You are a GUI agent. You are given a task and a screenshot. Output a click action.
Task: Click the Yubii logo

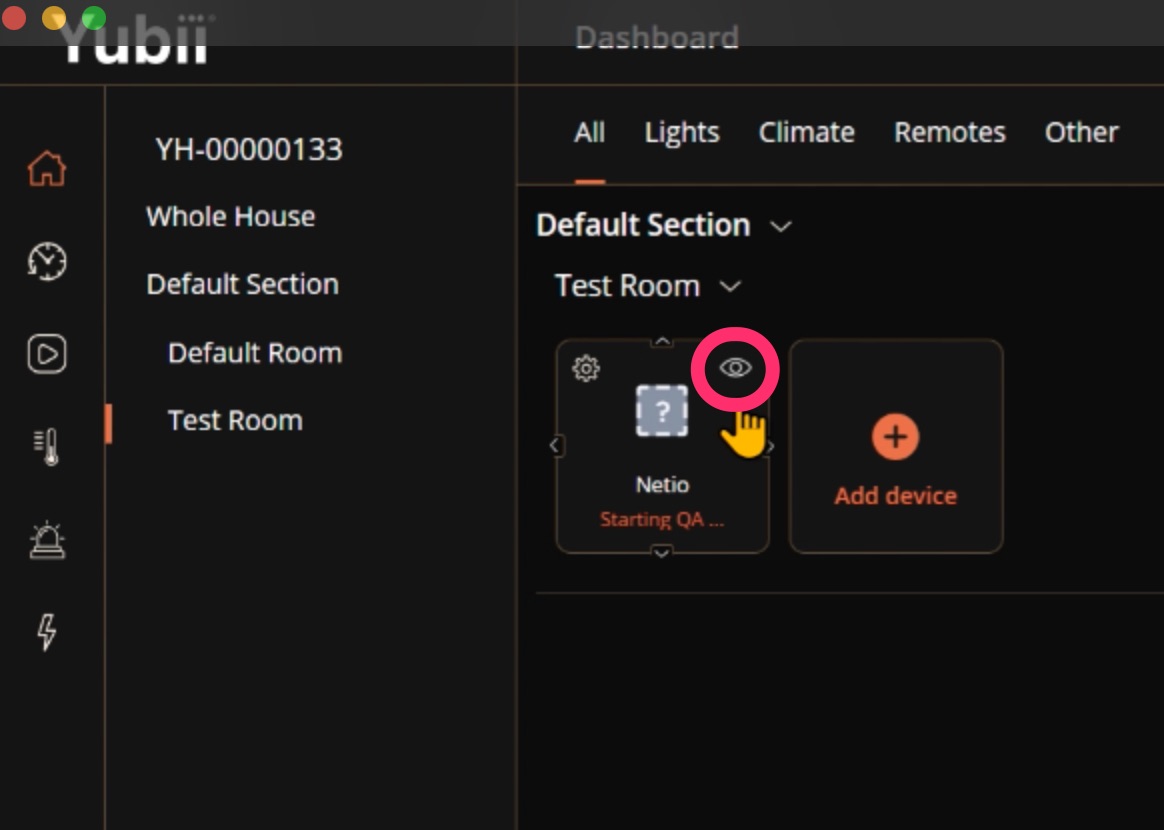click(x=134, y=41)
